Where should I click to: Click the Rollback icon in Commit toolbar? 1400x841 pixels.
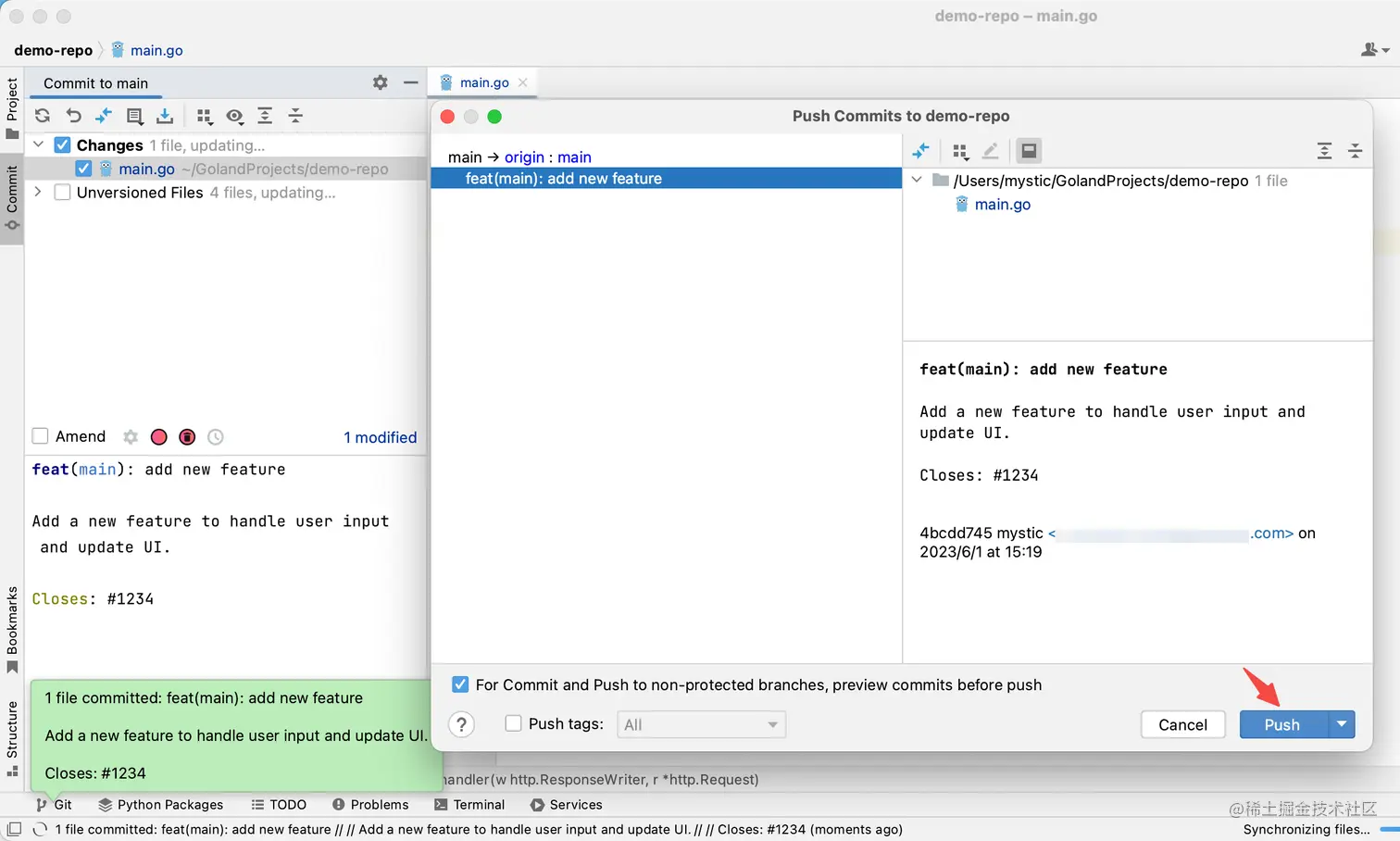(73, 116)
